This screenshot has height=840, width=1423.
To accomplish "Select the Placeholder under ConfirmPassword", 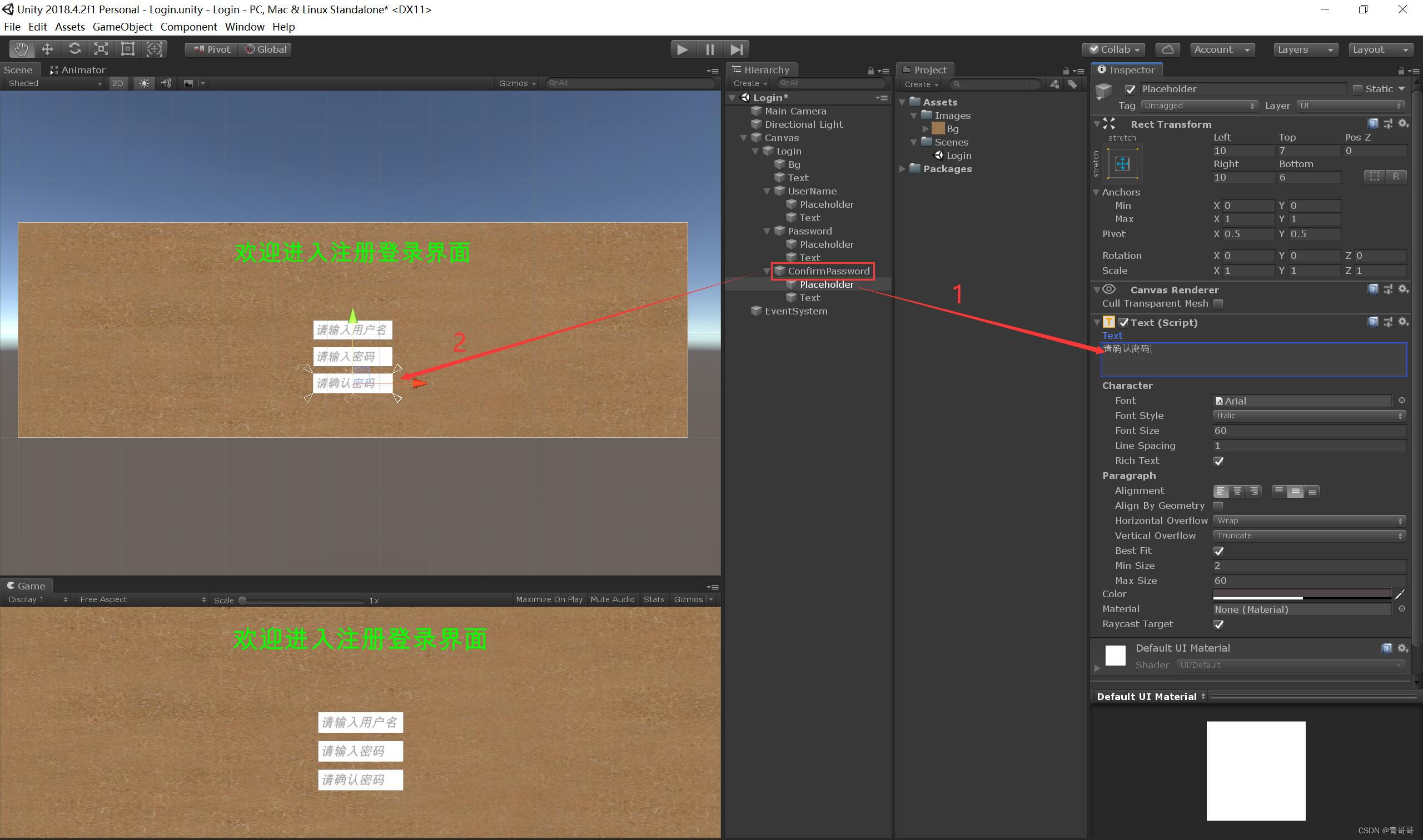I will 826,284.
